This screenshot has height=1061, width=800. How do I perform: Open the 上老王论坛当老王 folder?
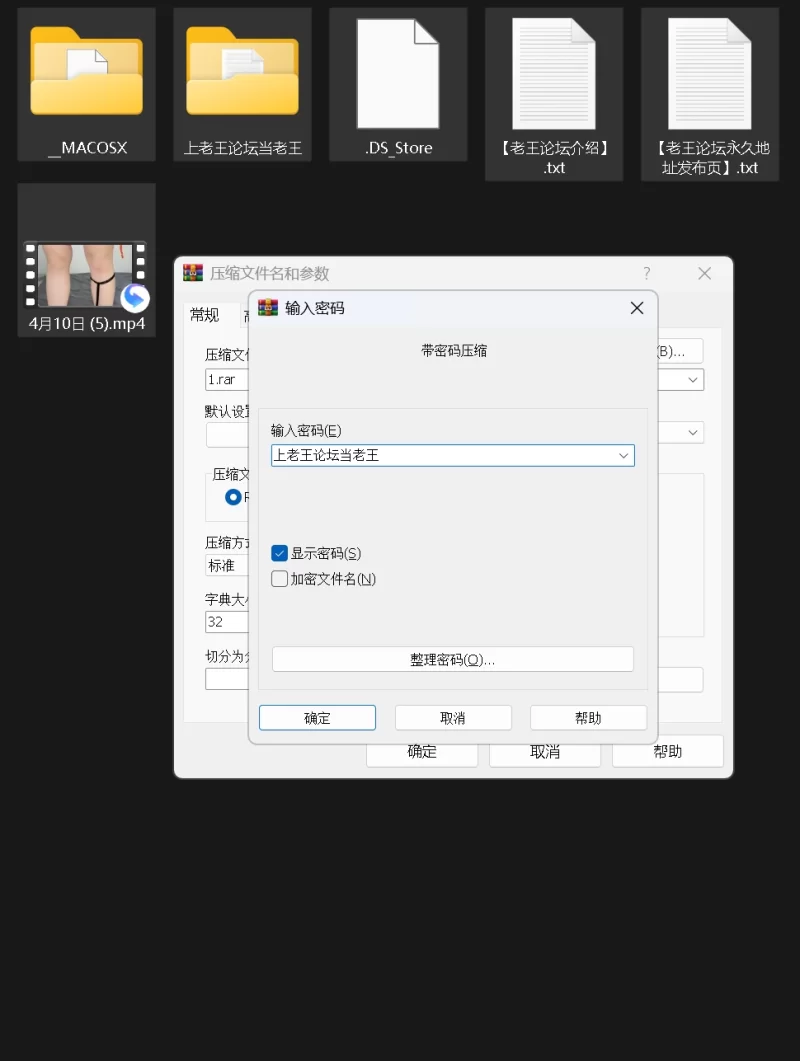point(242,72)
